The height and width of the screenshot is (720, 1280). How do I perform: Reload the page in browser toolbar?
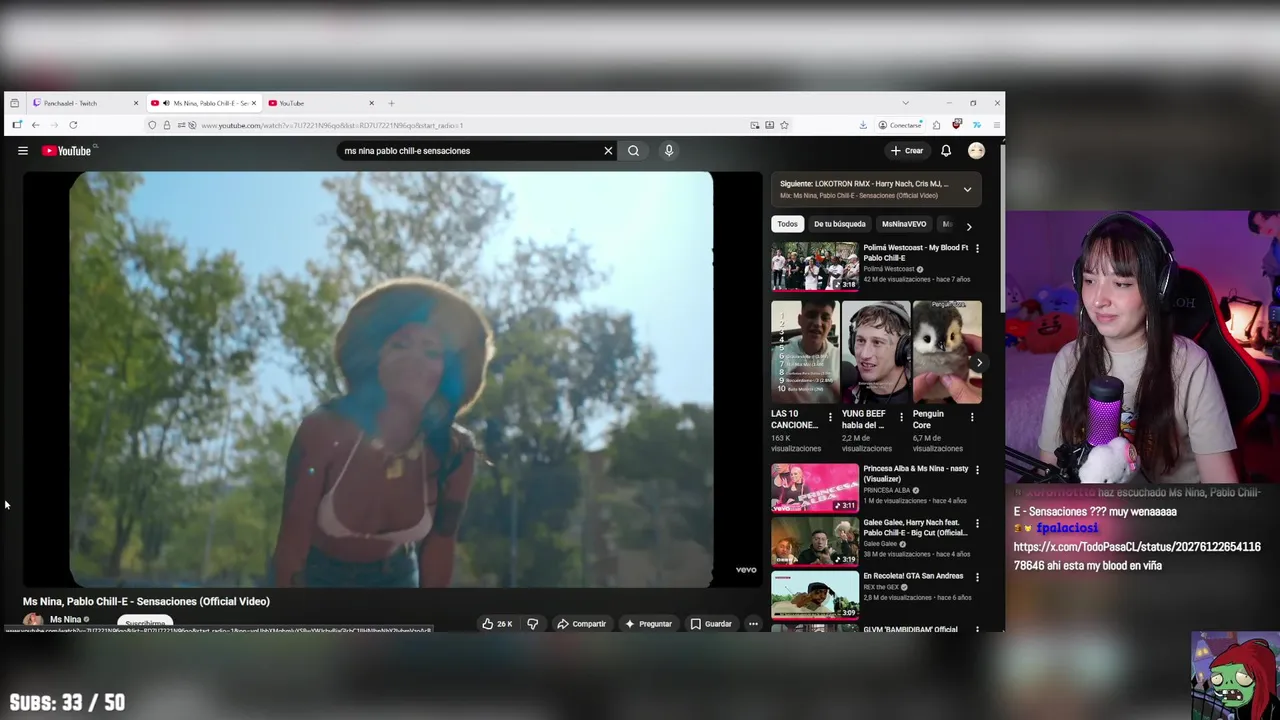pyautogui.click(x=73, y=125)
